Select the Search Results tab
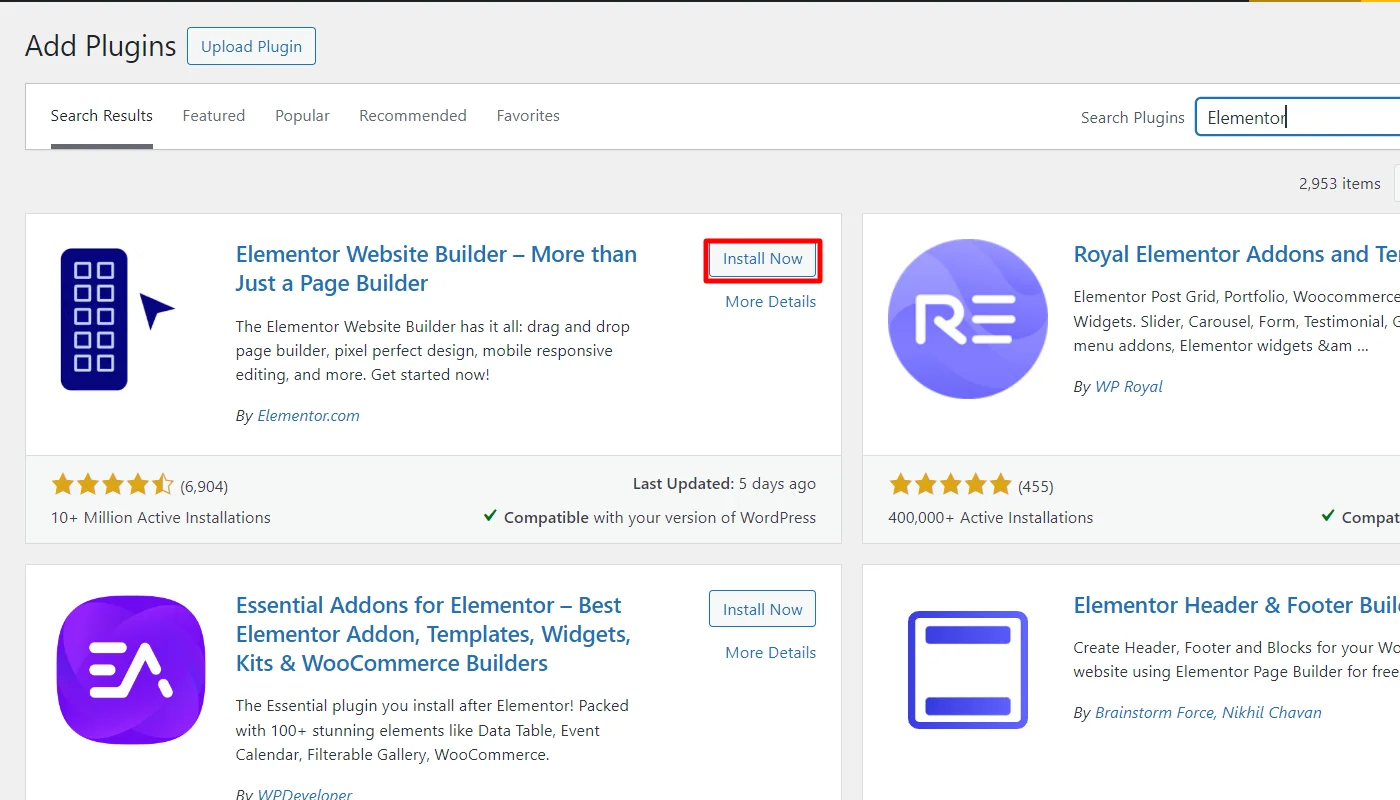 coord(102,116)
